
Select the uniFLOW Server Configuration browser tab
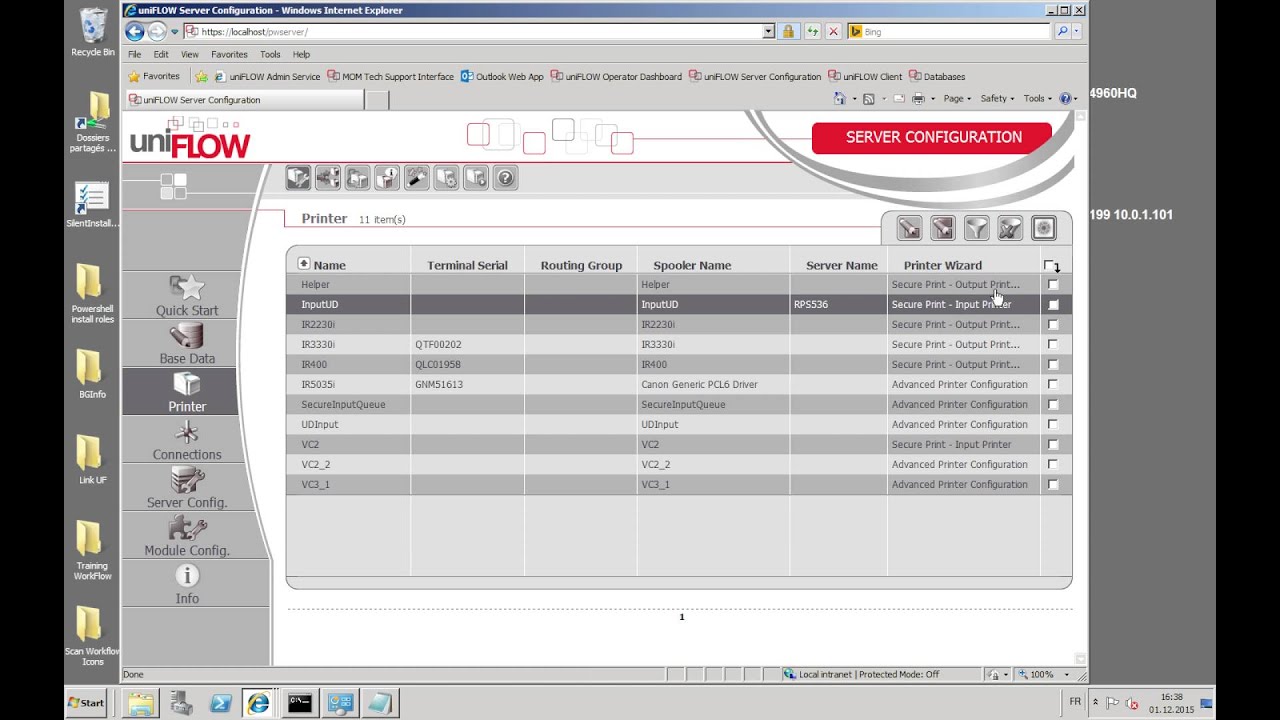click(x=244, y=100)
